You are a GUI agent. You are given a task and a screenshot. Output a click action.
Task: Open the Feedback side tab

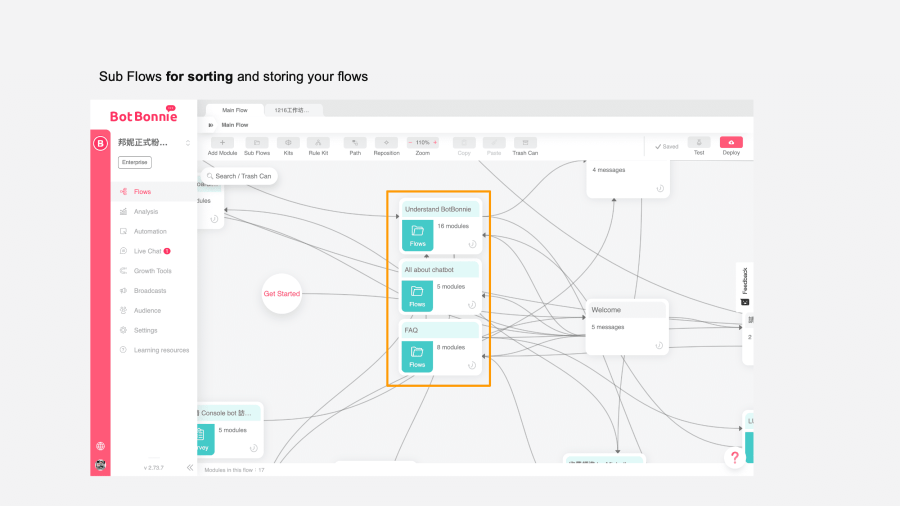(x=744, y=286)
